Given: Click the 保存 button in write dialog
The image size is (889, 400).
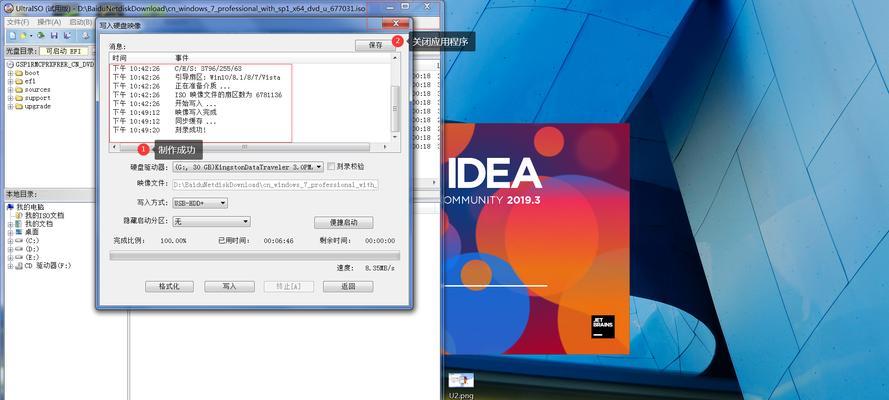Looking at the screenshot, I should coord(375,45).
